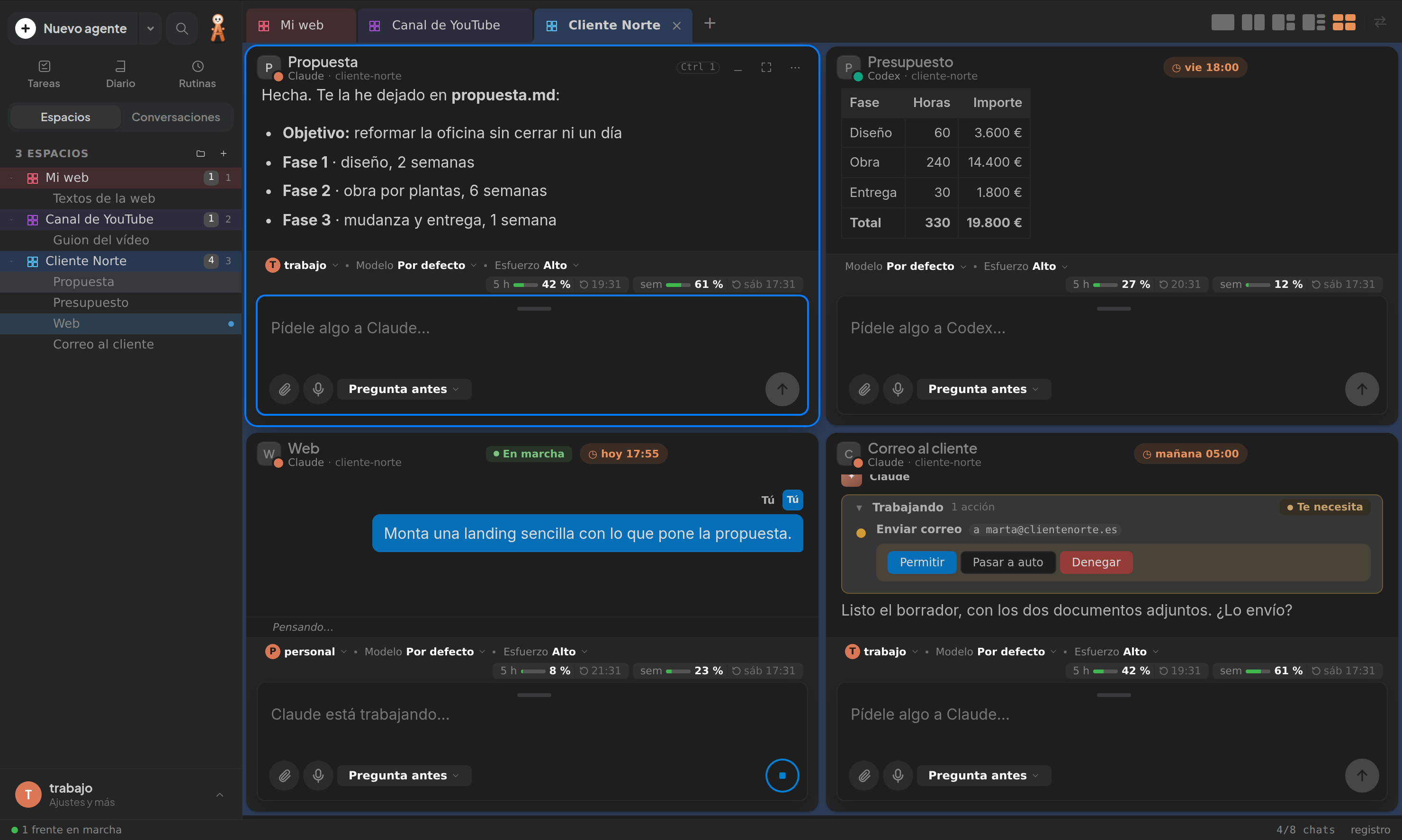Click Nuevo agente button
1402x840 pixels.
[x=73, y=28]
